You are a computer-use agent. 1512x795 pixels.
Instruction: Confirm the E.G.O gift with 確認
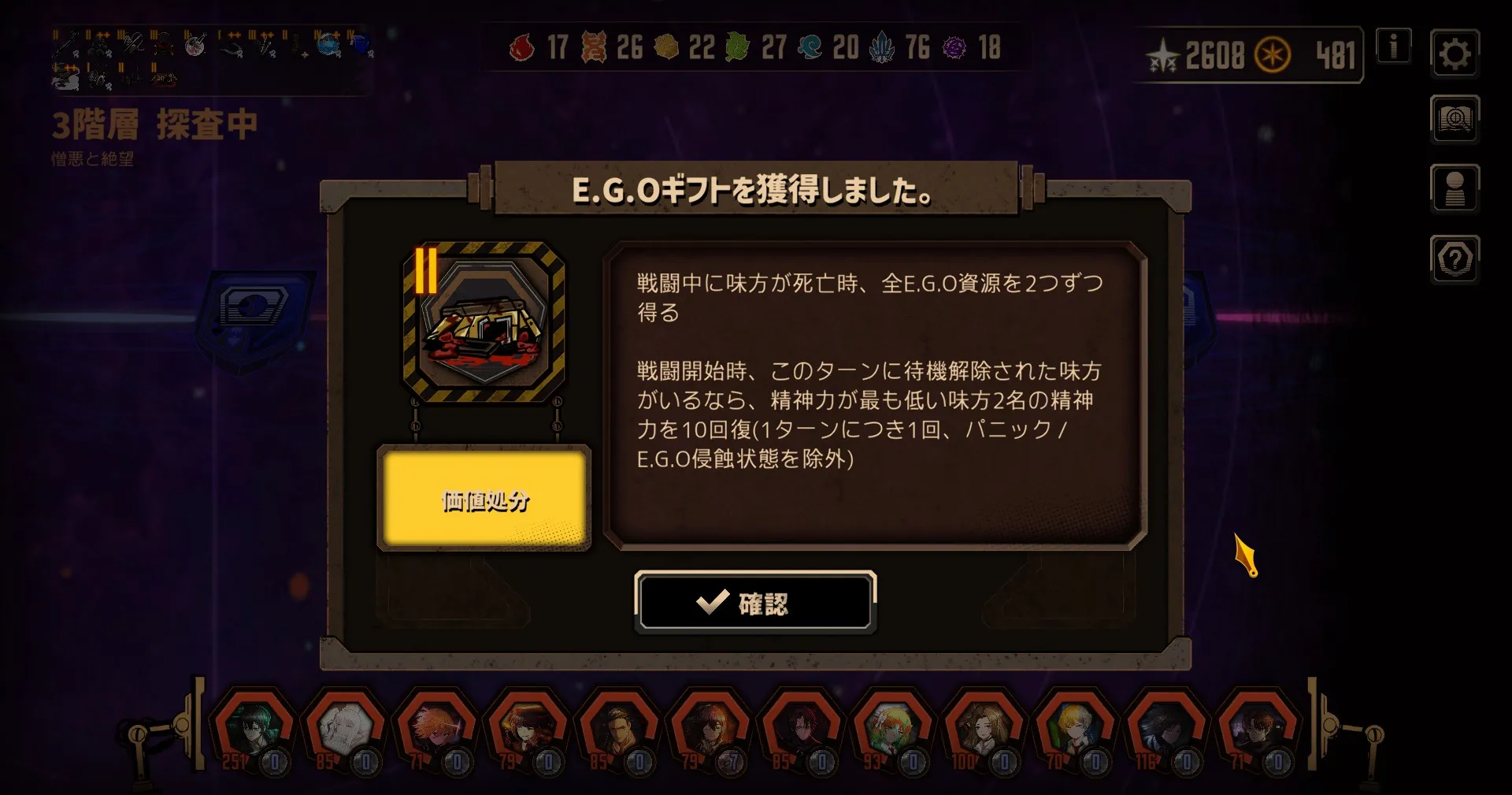pos(755,603)
